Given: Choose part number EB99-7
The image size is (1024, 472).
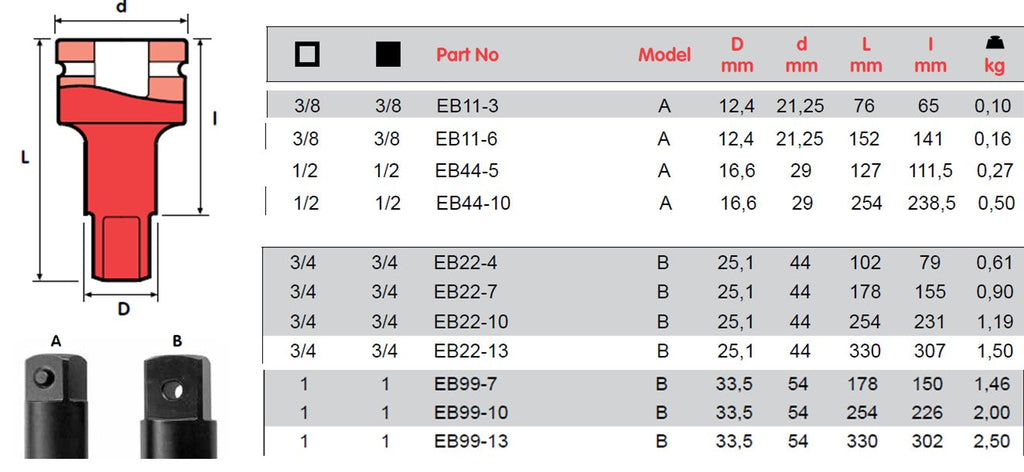Looking at the screenshot, I should point(466,383).
